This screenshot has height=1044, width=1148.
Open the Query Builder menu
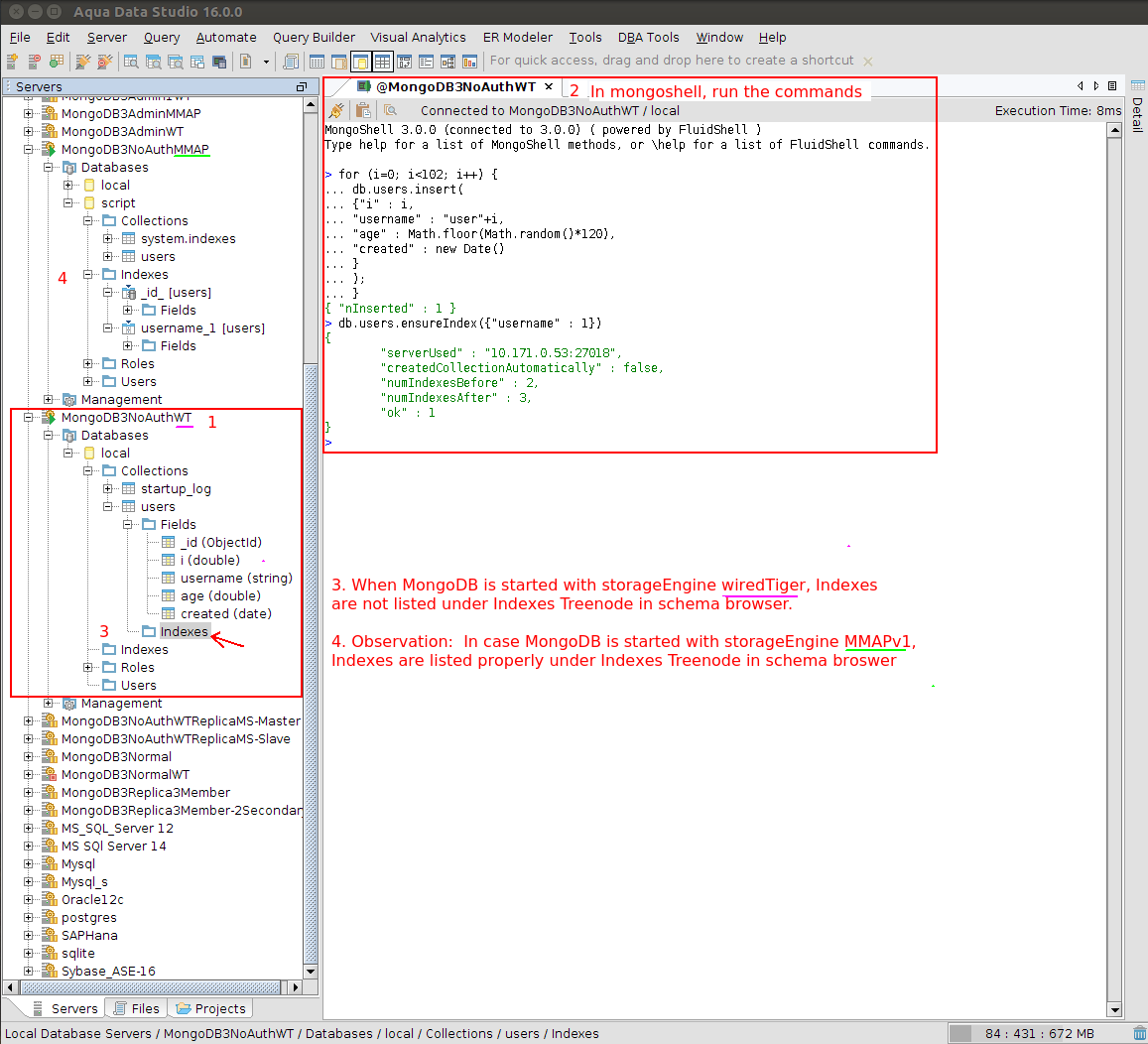(x=315, y=38)
